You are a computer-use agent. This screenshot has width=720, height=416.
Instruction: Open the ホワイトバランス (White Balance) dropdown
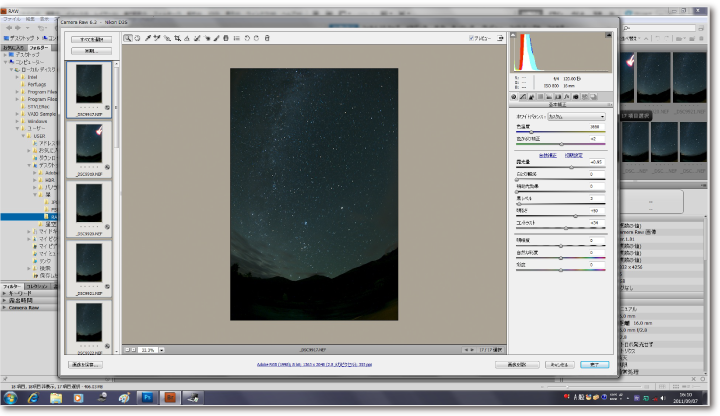[575, 117]
